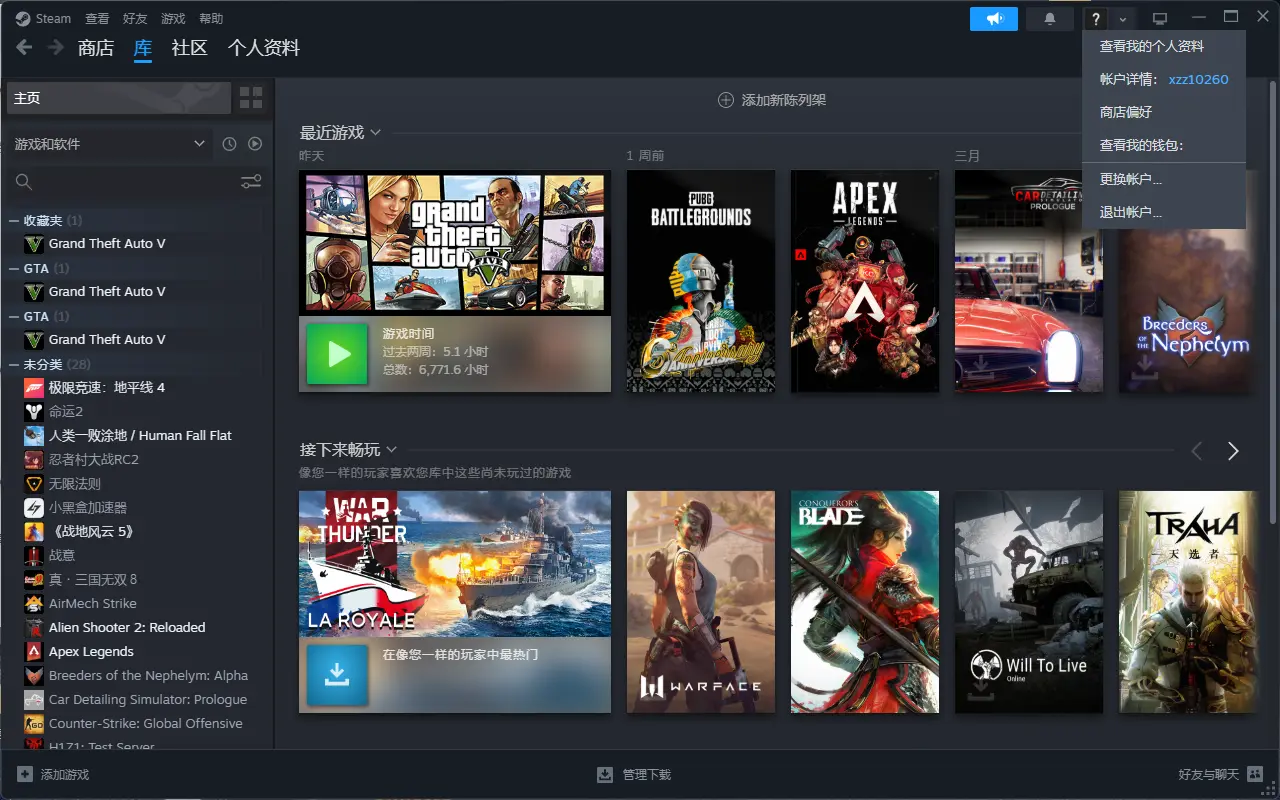This screenshot has width=1280, height=800.
Task: Toggle the ready-to-play filter icon
Action: [255, 144]
